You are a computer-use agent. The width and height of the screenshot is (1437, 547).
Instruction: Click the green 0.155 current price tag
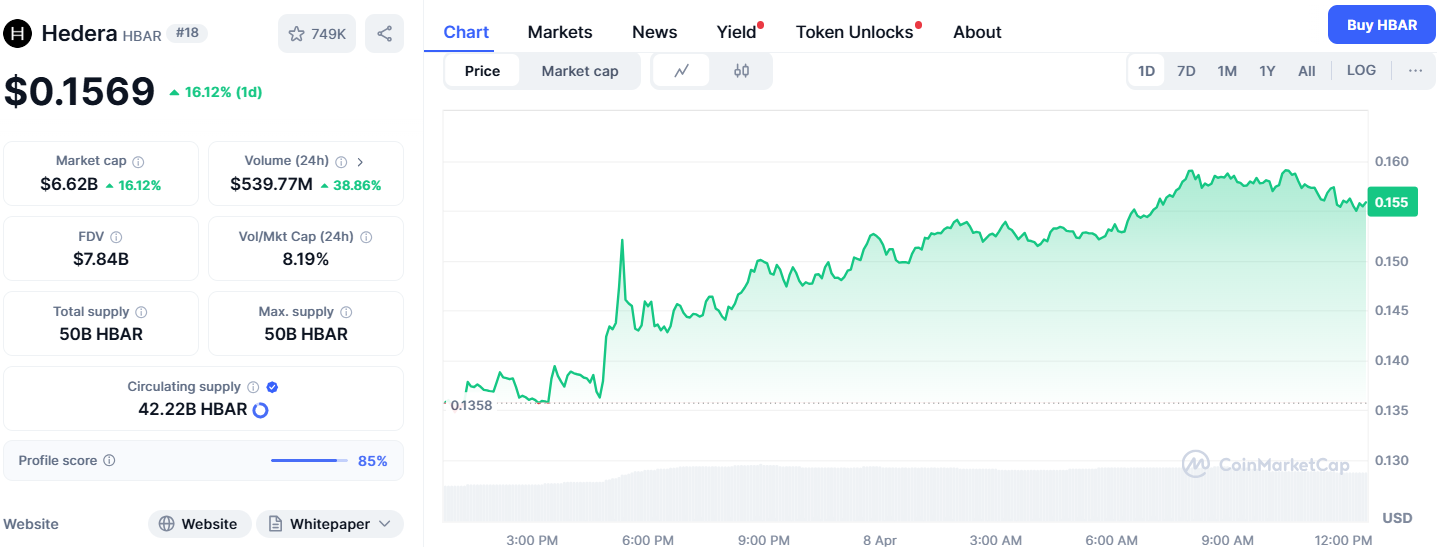point(1392,203)
